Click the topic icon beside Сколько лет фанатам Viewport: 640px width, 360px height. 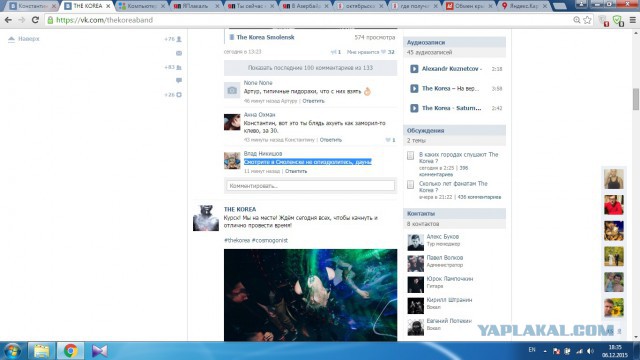[411, 184]
